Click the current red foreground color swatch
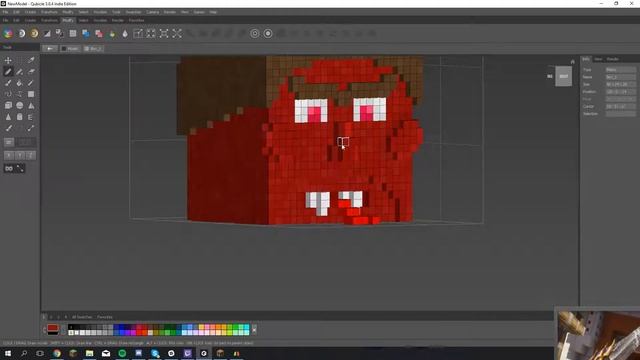This screenshot has height=360, width=640. coord(53,328)
